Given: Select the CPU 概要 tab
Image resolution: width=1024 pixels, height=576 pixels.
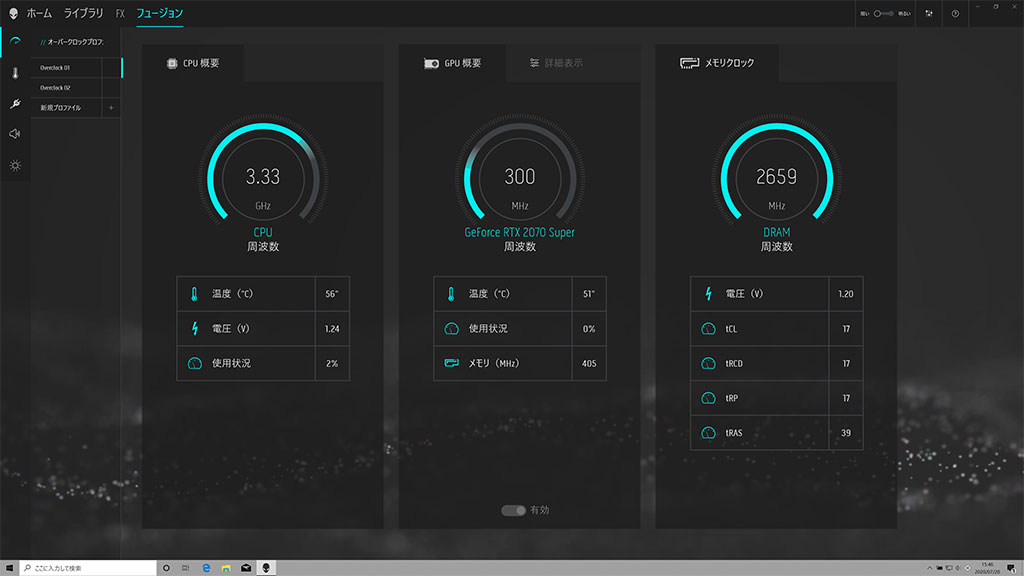Looking at the screenshot, I should click(x=193, y=63).
